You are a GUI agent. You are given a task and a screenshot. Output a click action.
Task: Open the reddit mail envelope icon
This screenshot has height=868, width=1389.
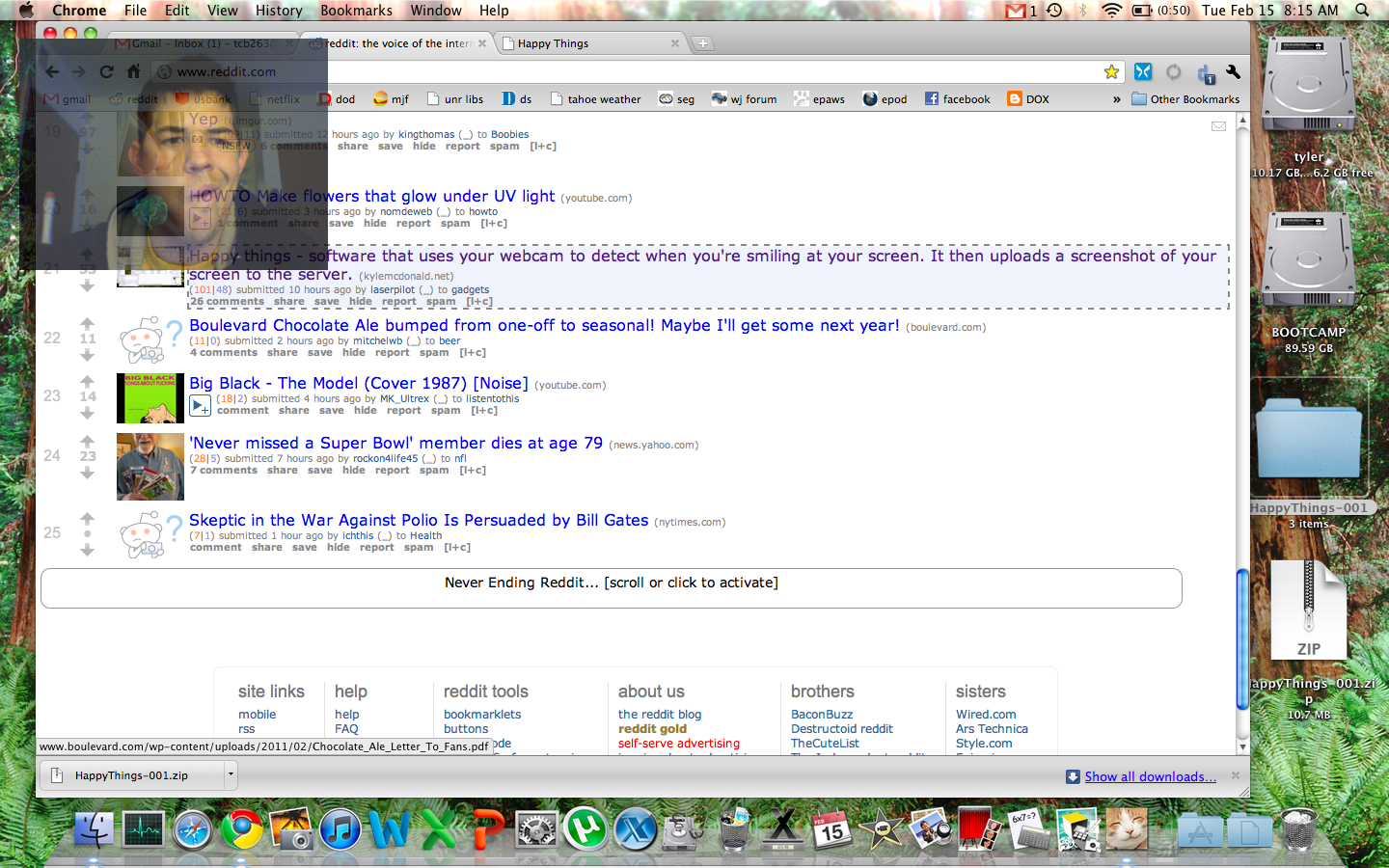pos(1218,126)
